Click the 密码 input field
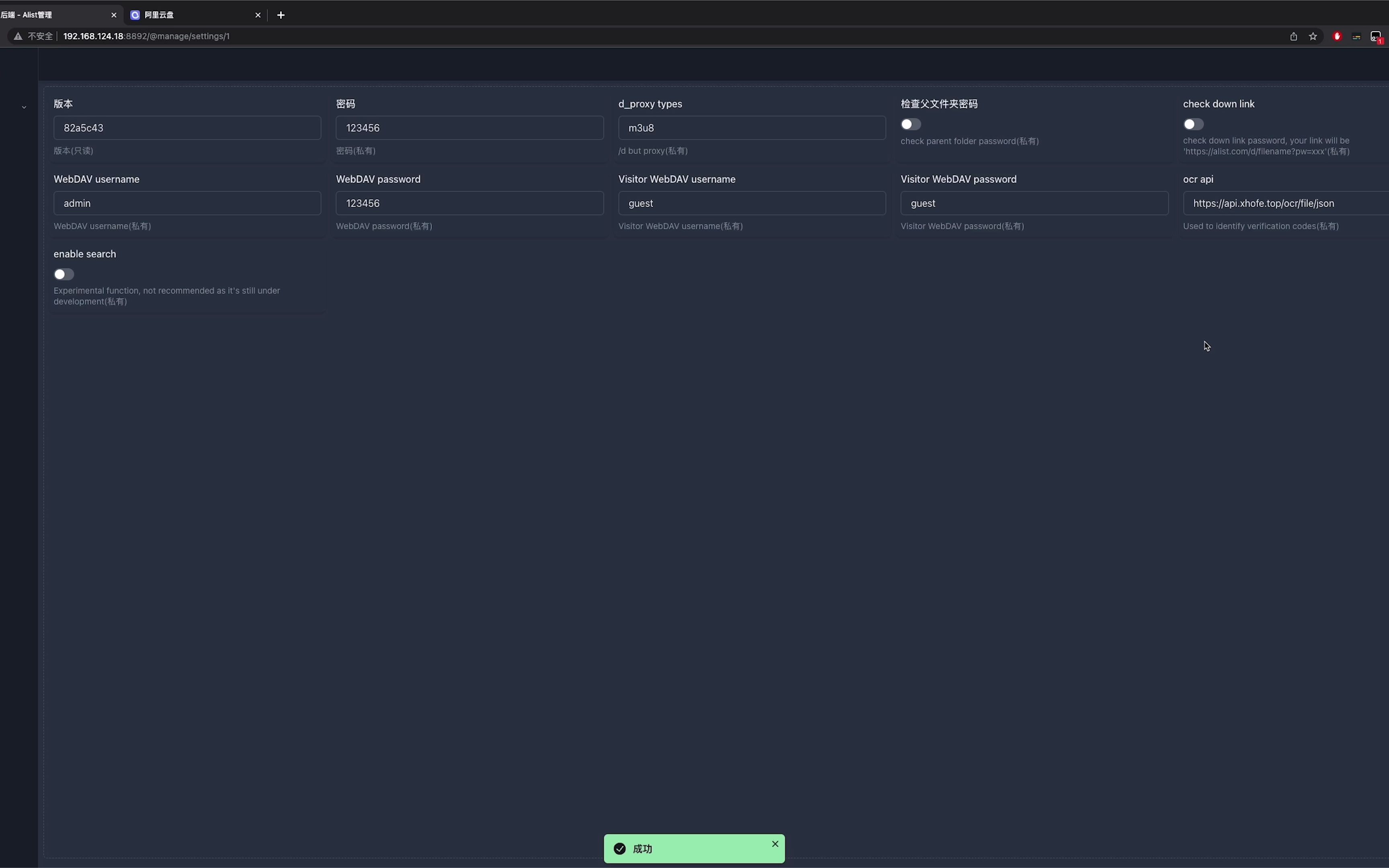 [469, 127]
